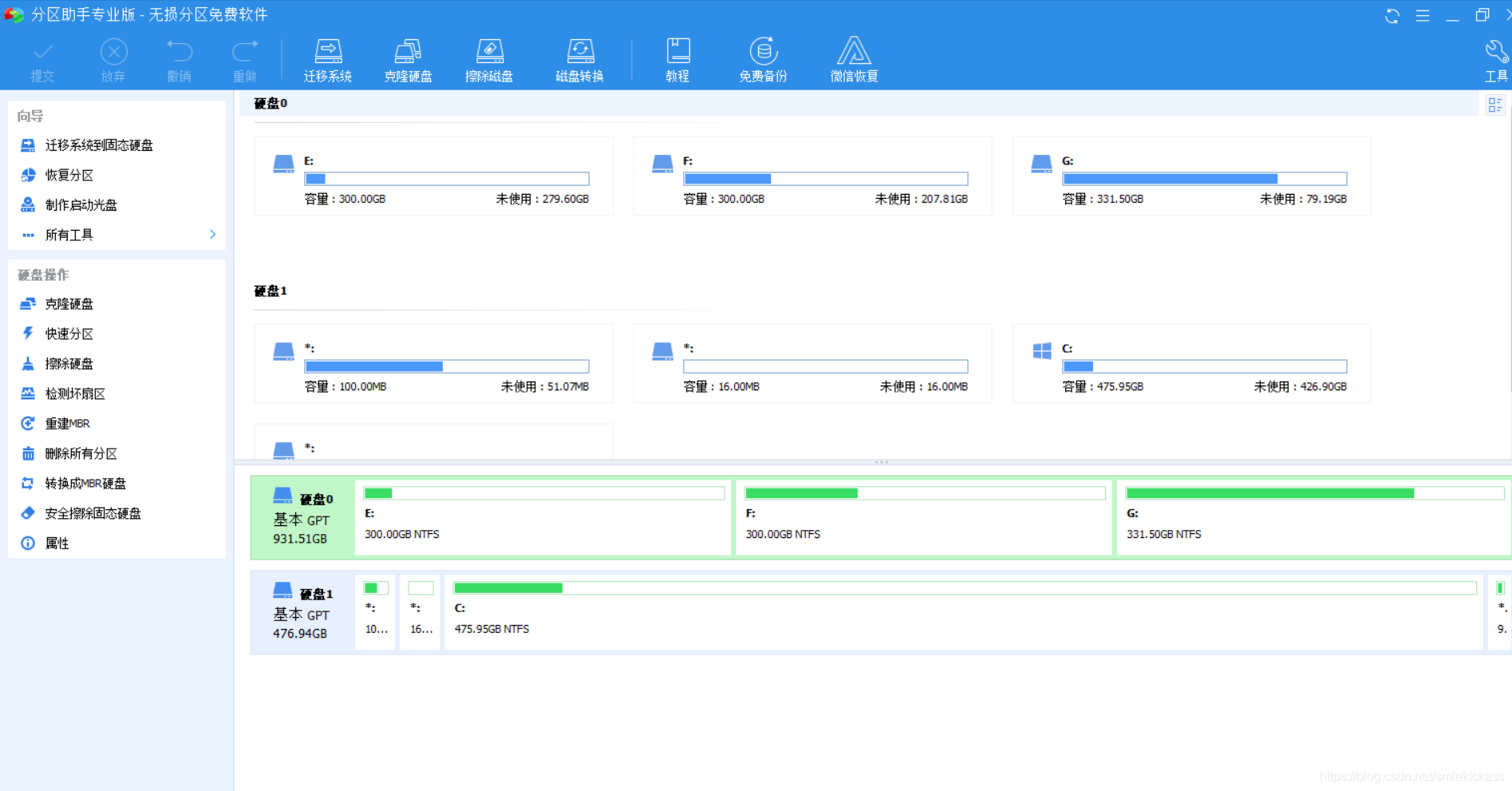Click the 提交 (commit) toolbar icon
Image resolution: width=1512 pixels, height=791 pixels.
coord(43,61)
